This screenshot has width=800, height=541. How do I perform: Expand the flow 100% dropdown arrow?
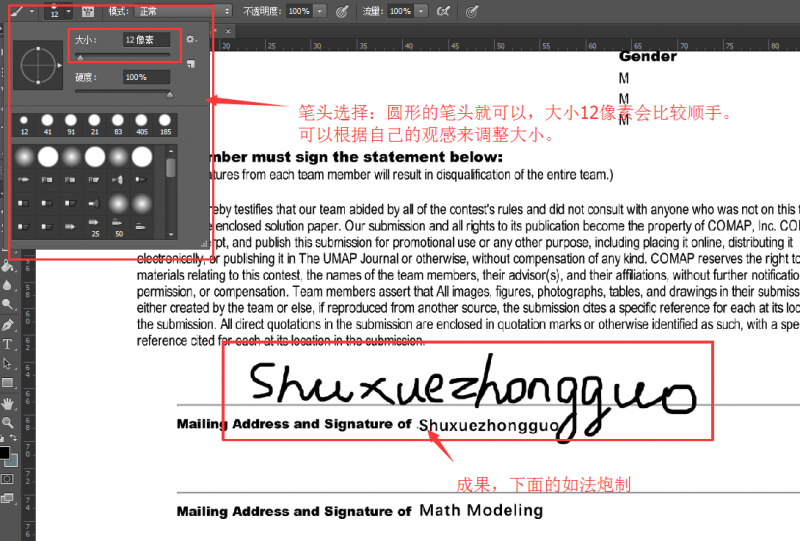pos(421,10)
